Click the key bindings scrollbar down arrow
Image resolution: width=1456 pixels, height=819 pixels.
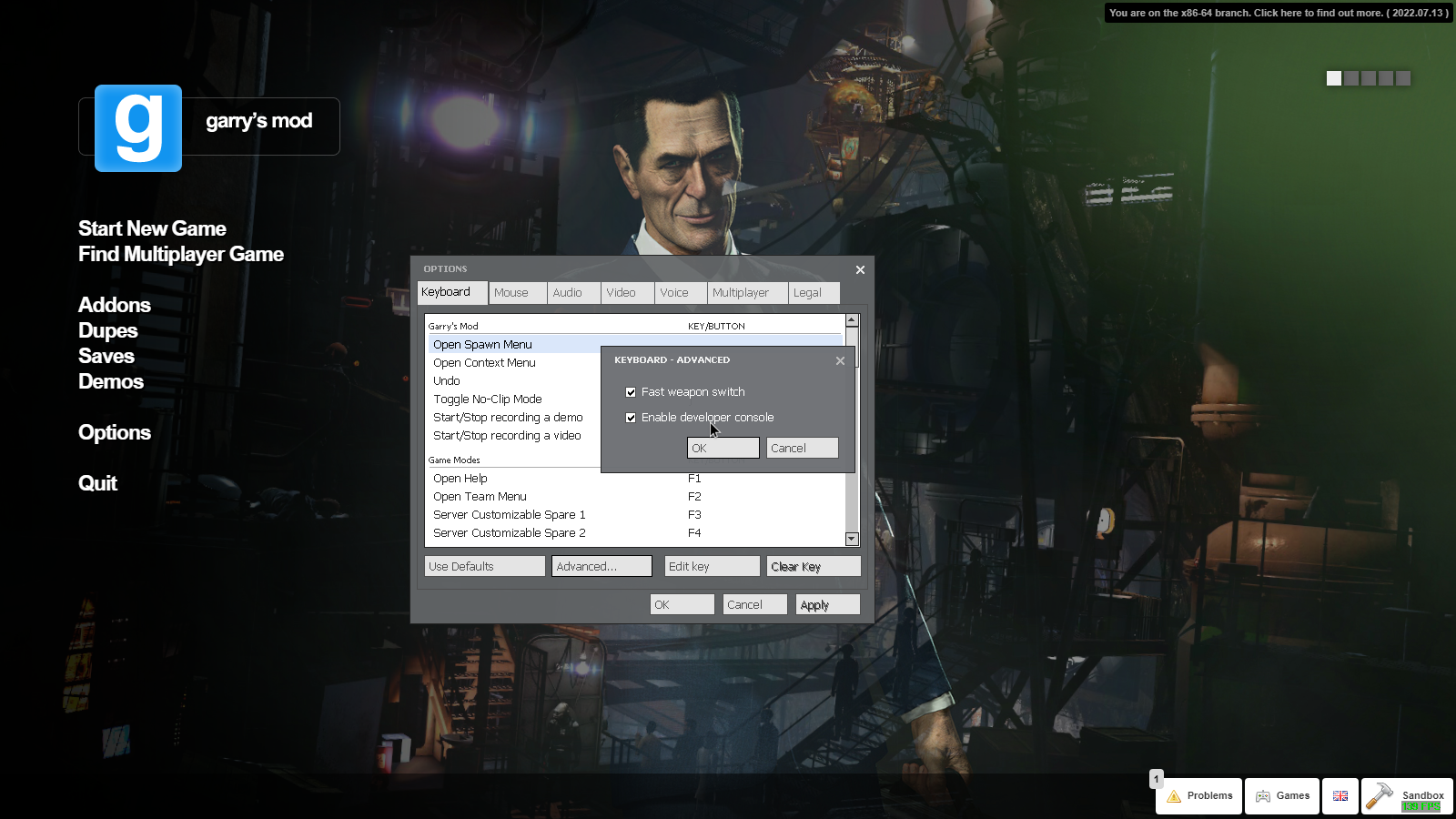coord(852,539)
